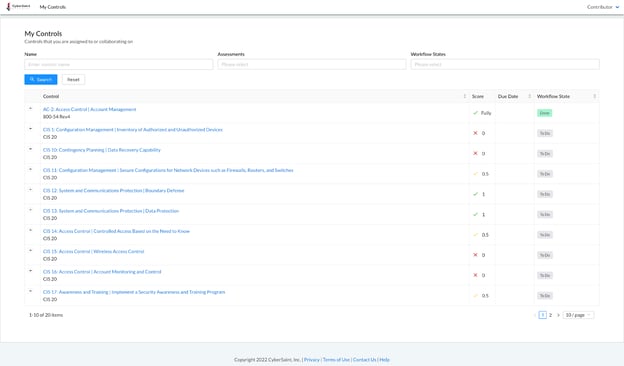Viewport: 624px width, 366px height.
Task: Click the red X score icon for CIS 1
Action: pos(475,133)
